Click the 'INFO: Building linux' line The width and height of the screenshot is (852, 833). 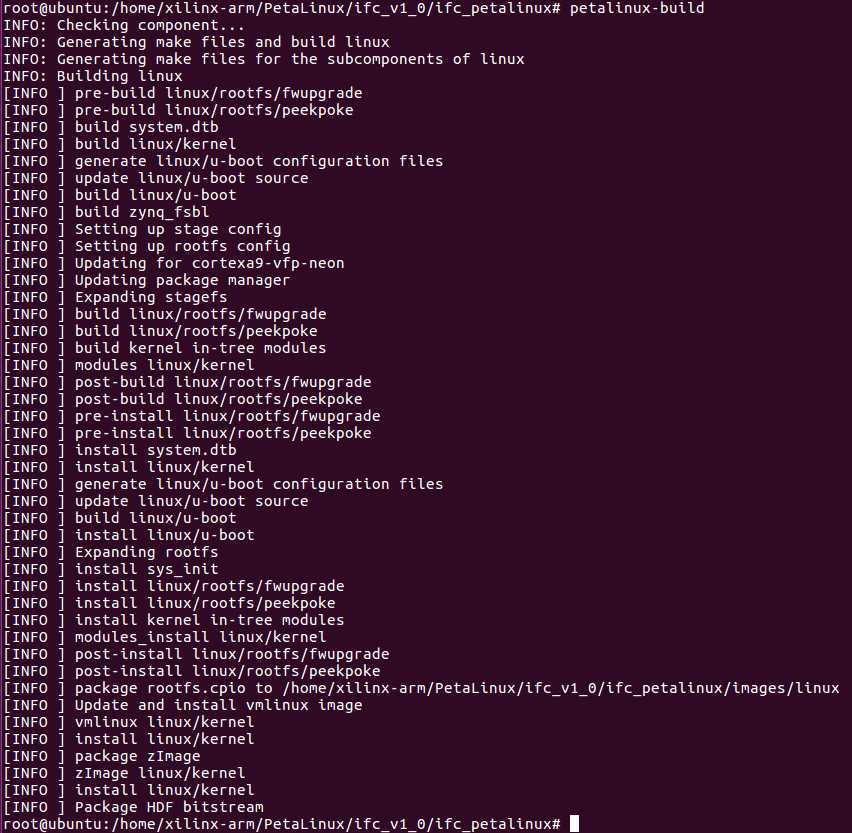pyautogui.click(x=93, y=76)
